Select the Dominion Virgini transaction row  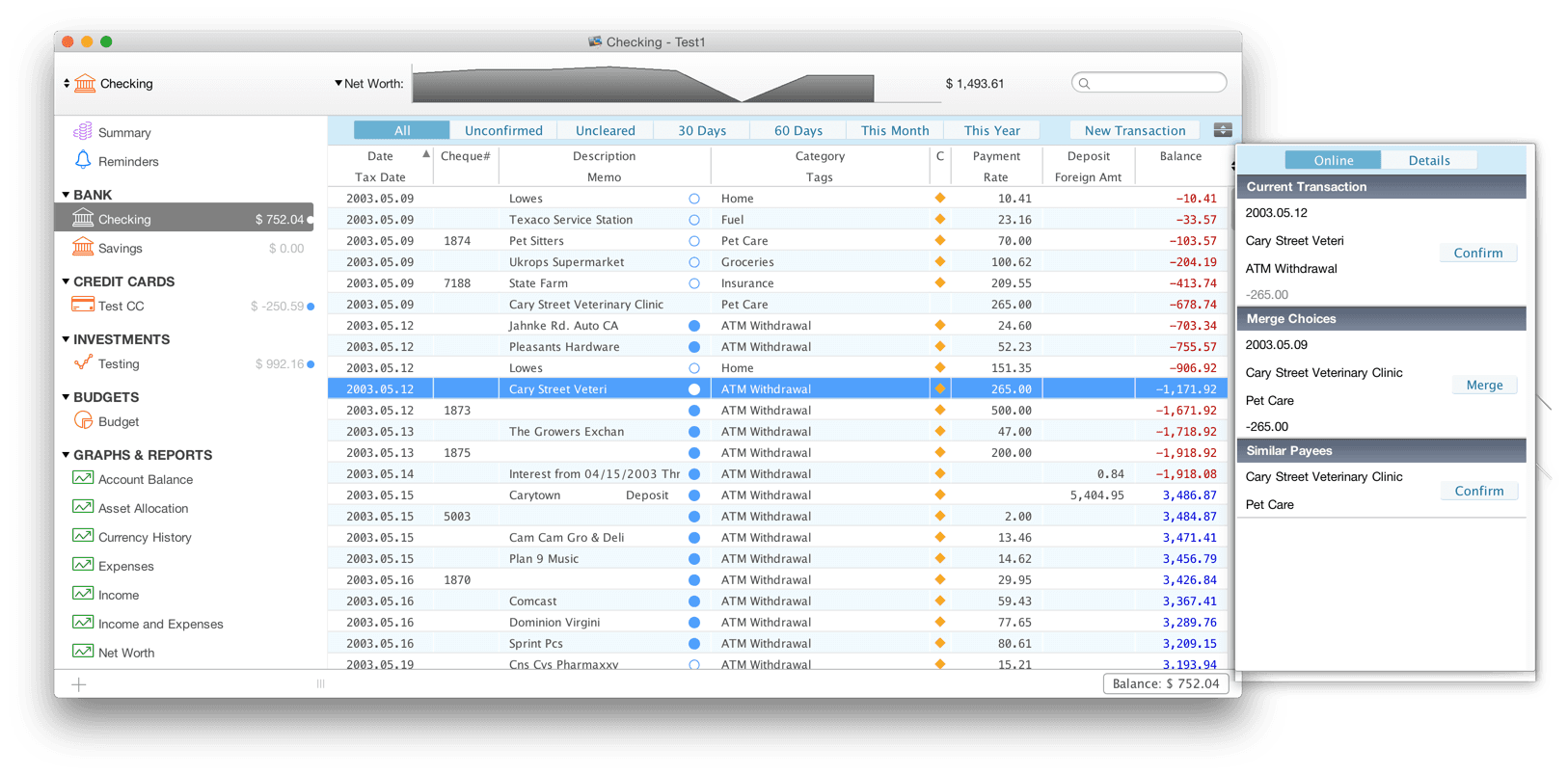[x=777, y=622]
